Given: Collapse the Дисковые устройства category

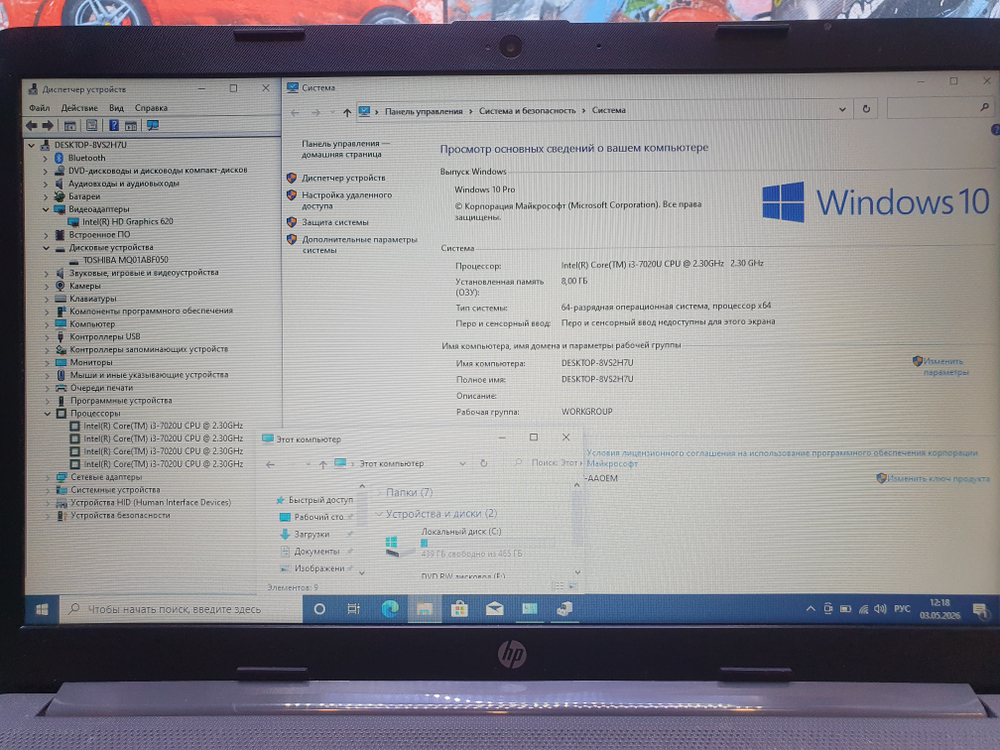Looking at the screenshot, I should click(46, 247).
